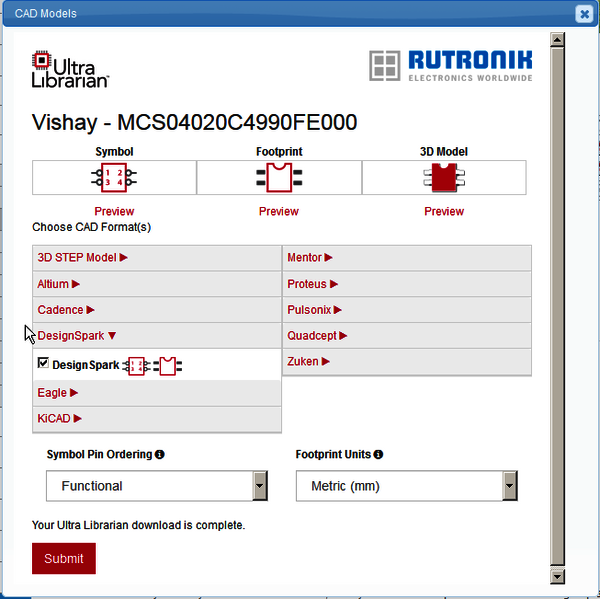Click the Submit button

pos(64,558)
